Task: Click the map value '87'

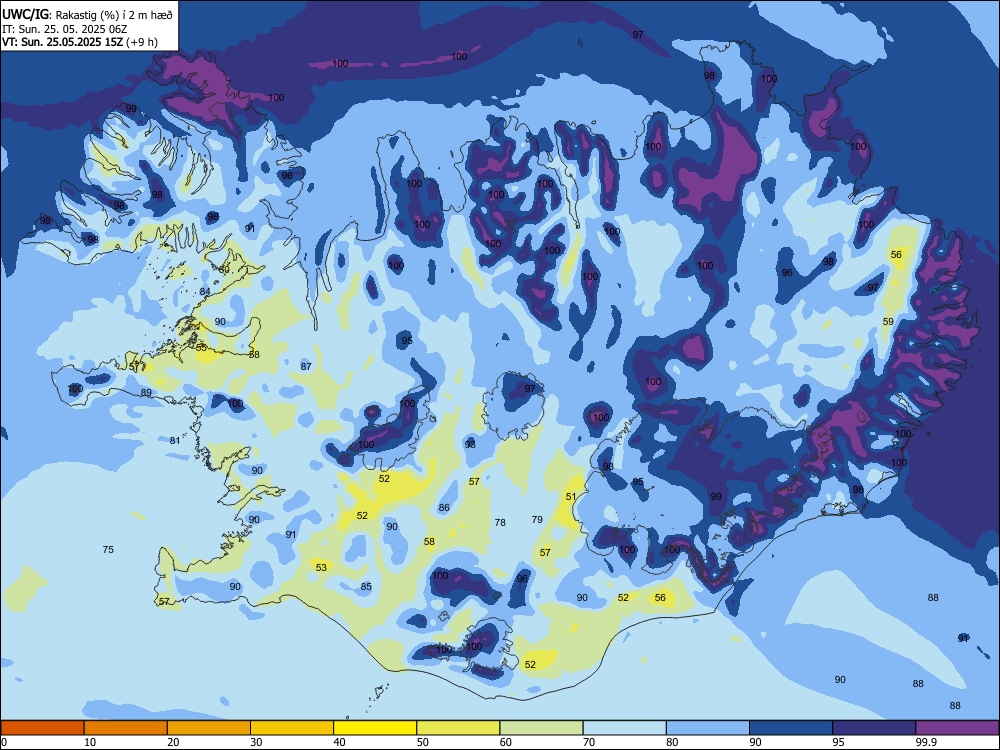Action: point(306,366)
